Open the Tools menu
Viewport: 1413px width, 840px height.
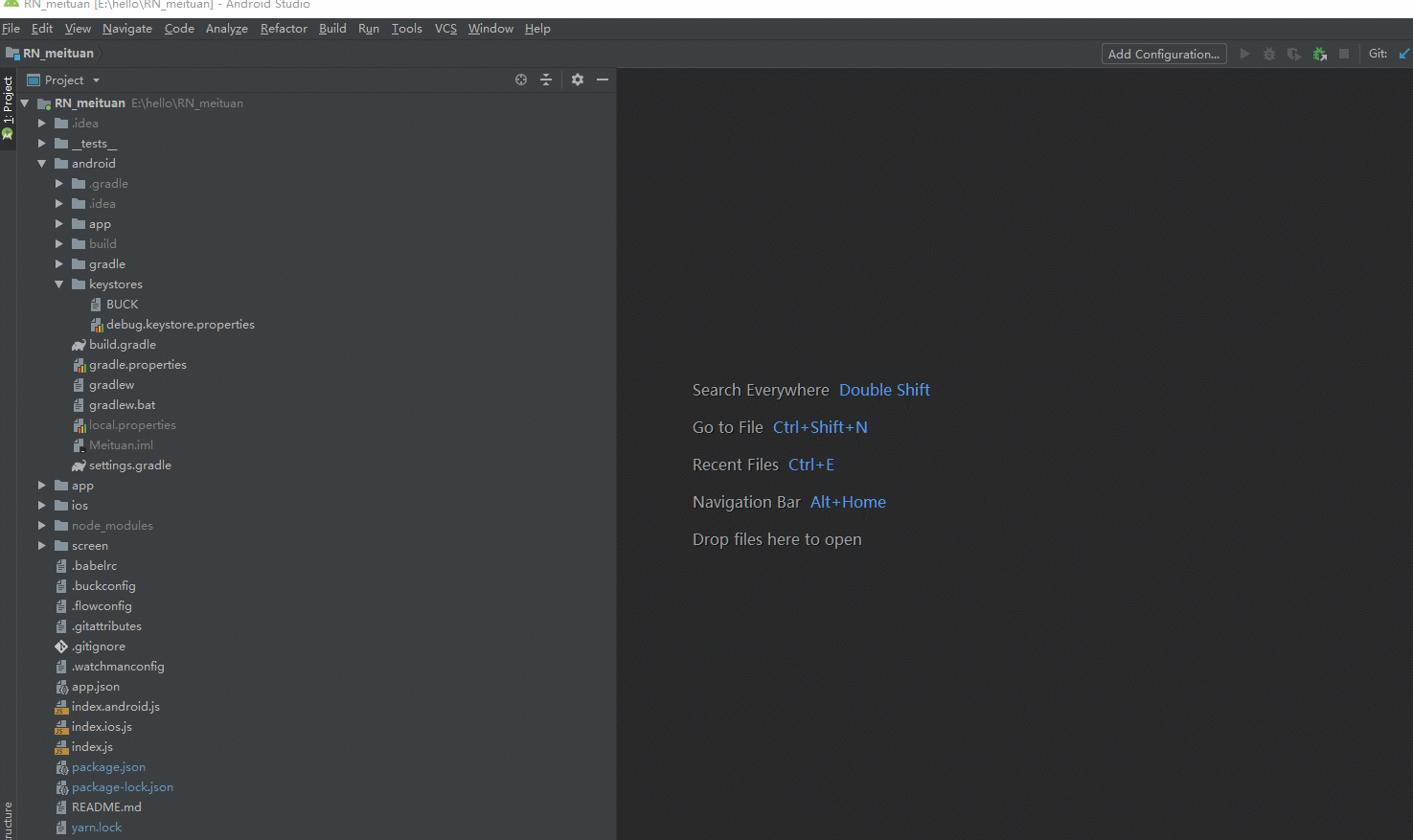point(407,29)
